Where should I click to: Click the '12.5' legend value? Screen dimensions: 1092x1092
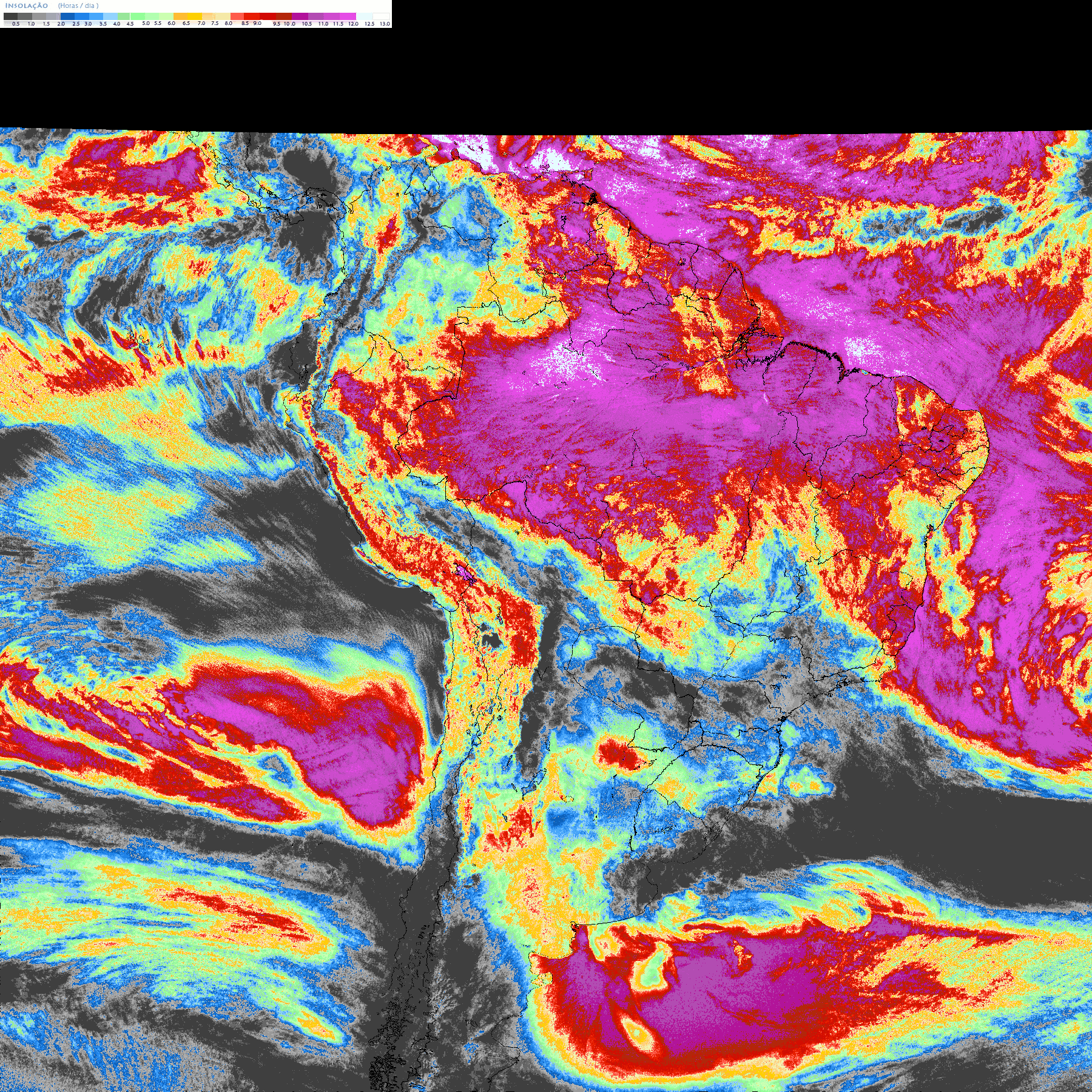tap(369, 24)
